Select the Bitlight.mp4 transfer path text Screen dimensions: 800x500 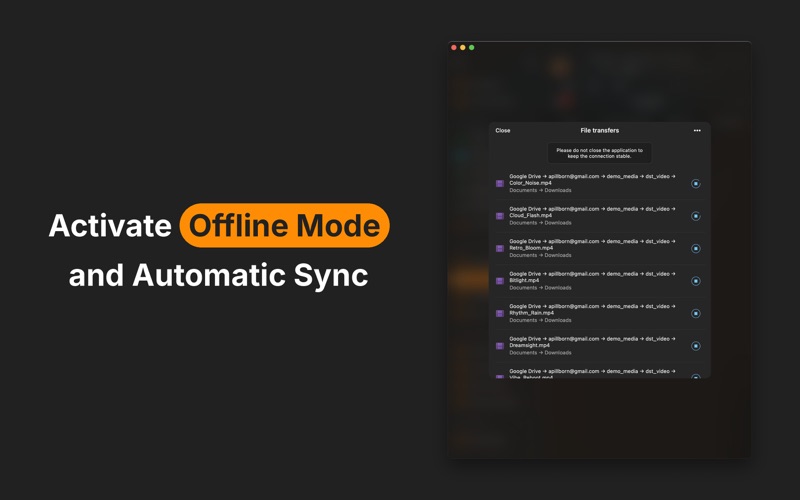[x=592, y=277]
